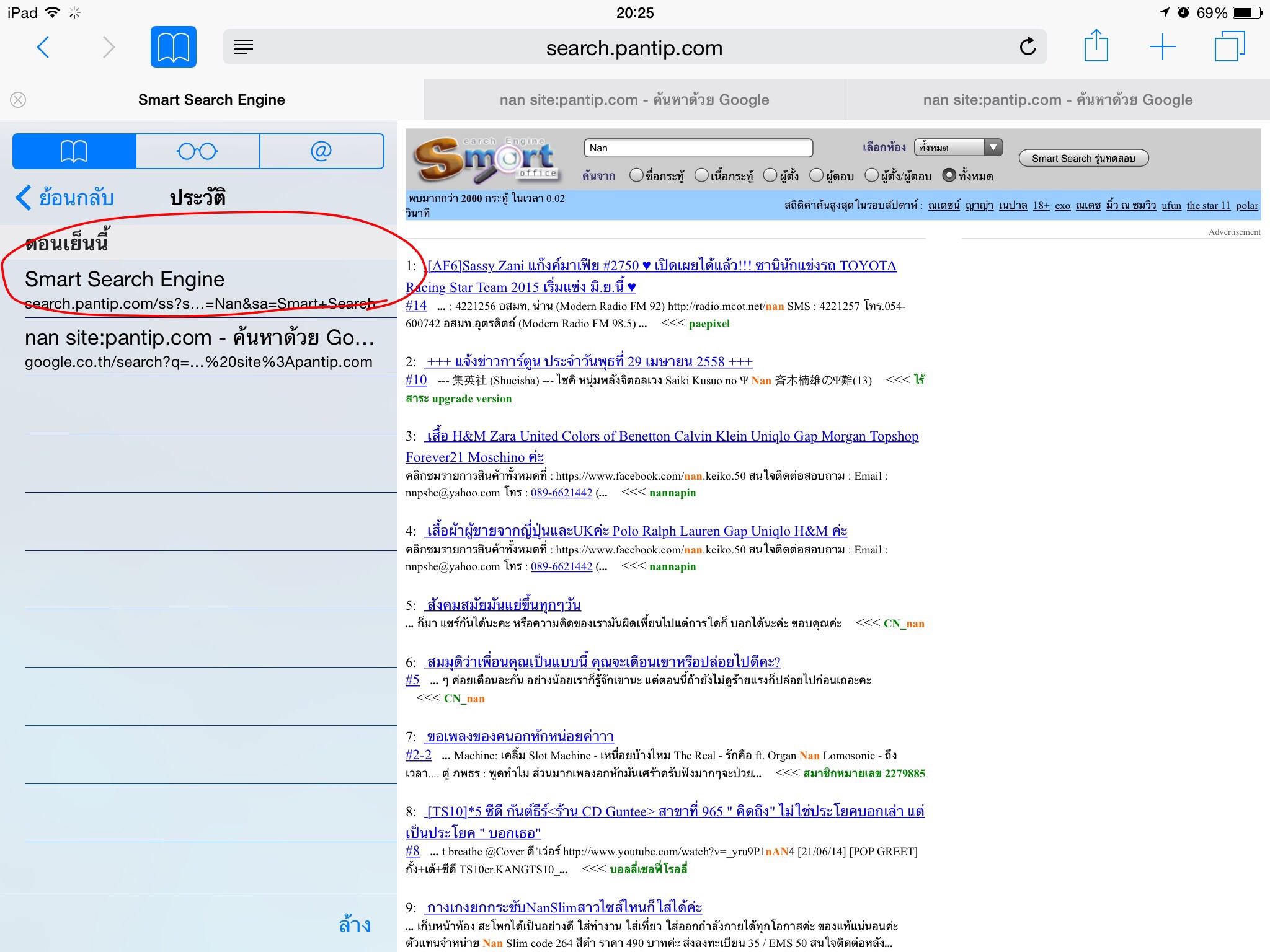1270x952 pixels.
Task: Go back with ย้อนกลับ chevron
Action: point(64,198)
